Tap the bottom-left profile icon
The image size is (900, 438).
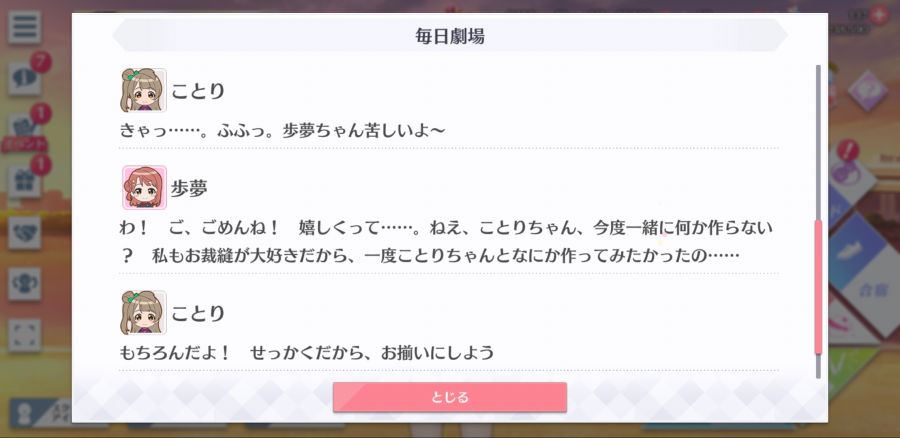pos(24,414)
